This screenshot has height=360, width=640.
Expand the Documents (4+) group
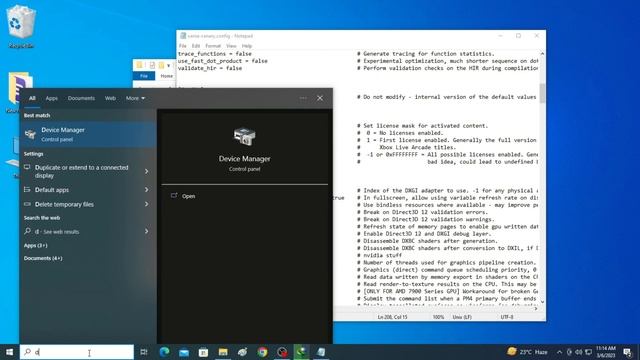click(43, 258)
